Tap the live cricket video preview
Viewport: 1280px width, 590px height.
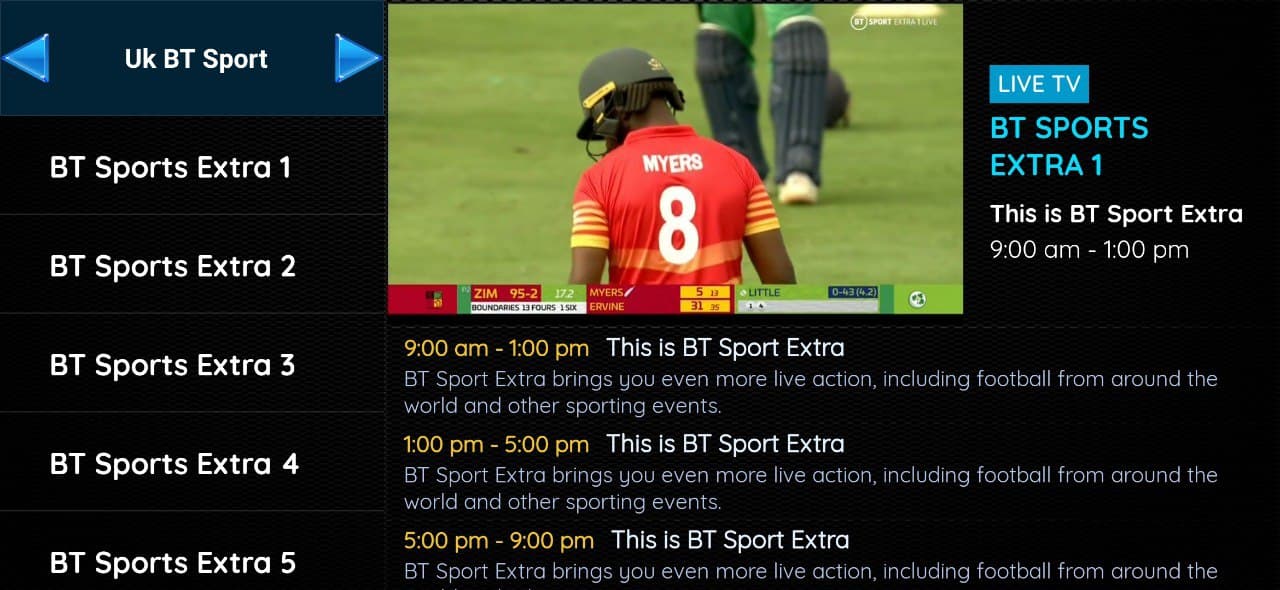click(675, 159)
